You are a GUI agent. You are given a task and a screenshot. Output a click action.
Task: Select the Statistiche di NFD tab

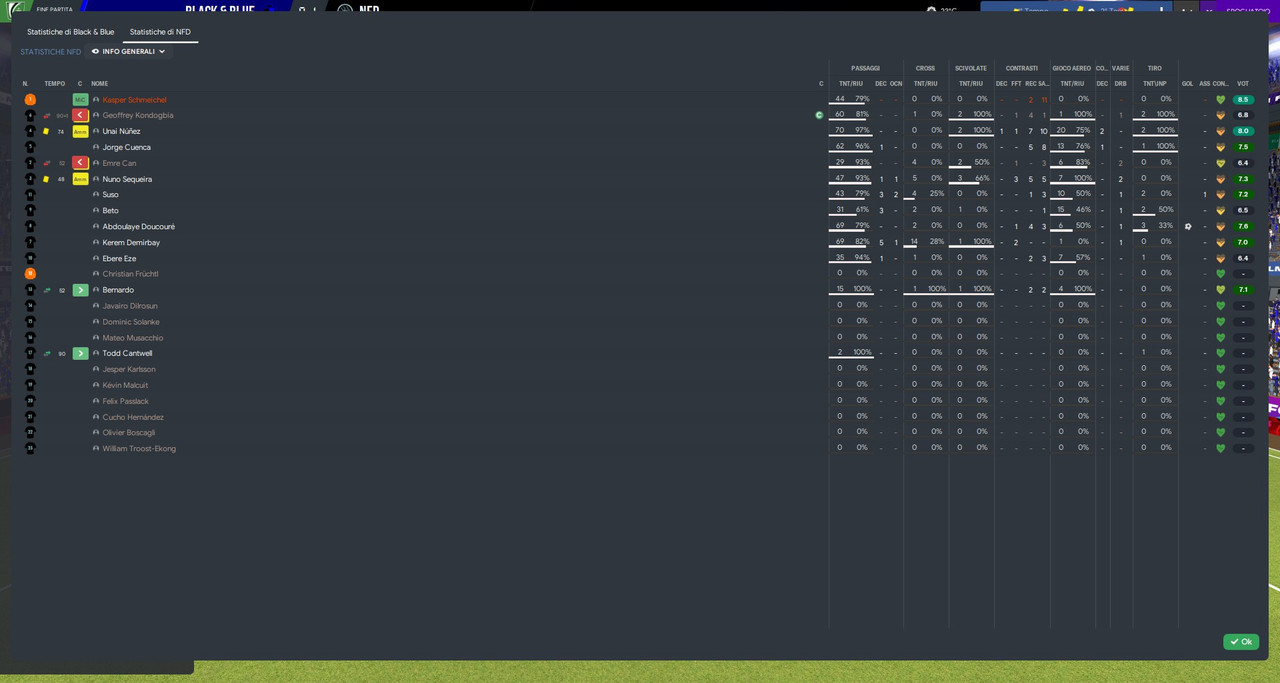click(x=160, y=32)
